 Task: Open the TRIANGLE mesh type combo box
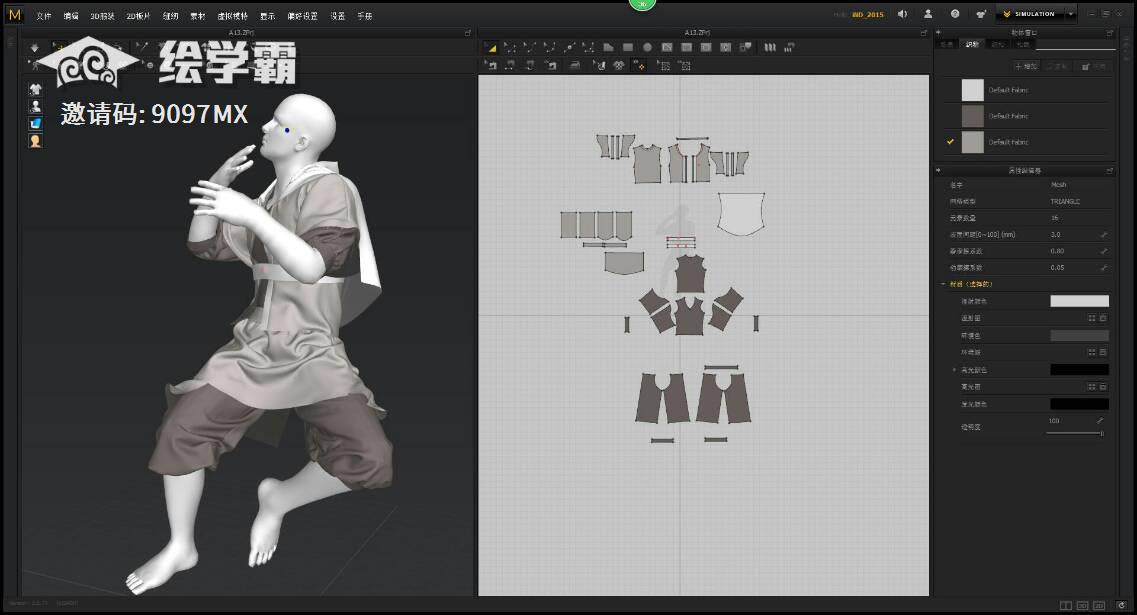pos(1079,202)
